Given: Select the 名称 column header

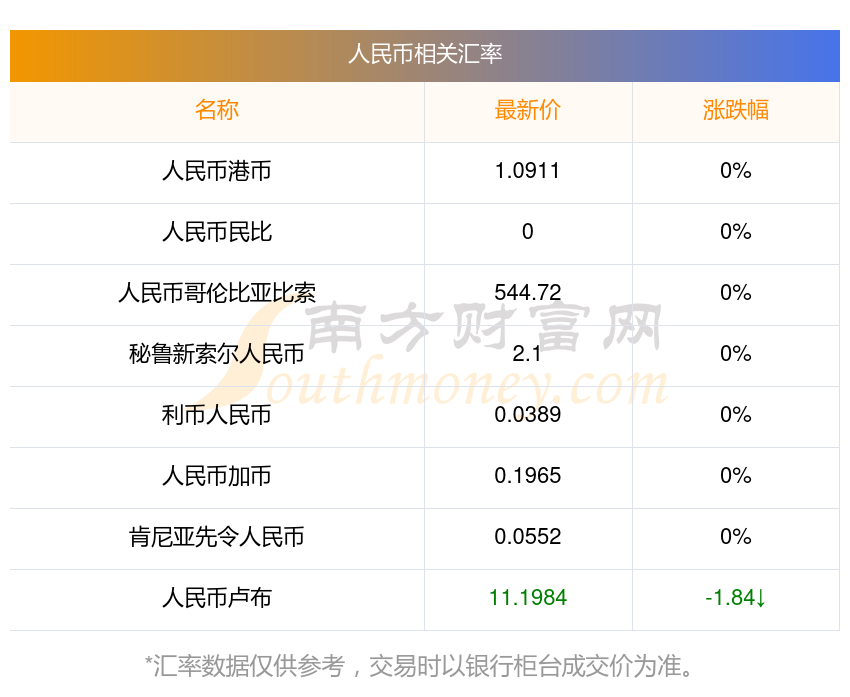Looking at the screenshot, I should [217, 110].
